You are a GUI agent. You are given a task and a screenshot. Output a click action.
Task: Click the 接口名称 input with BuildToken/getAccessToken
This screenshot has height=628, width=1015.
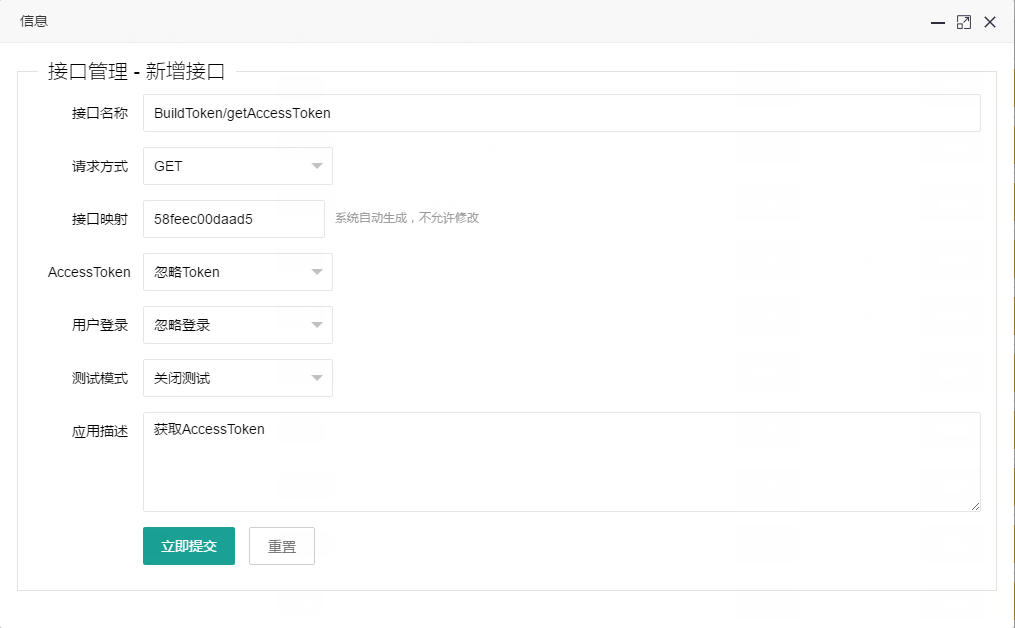coord(561,113)
